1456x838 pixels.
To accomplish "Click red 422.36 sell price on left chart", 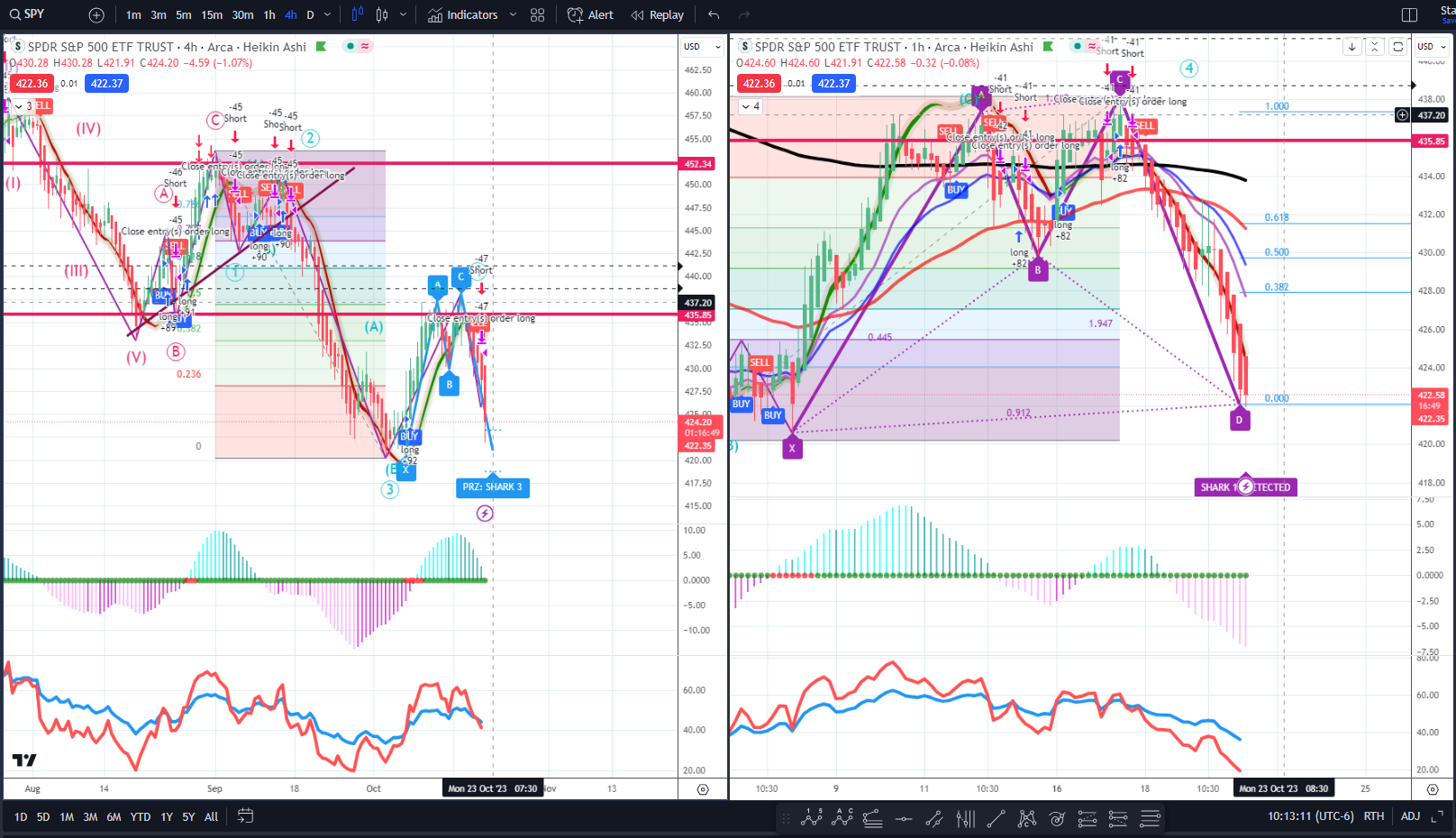I will coord(32,84).
